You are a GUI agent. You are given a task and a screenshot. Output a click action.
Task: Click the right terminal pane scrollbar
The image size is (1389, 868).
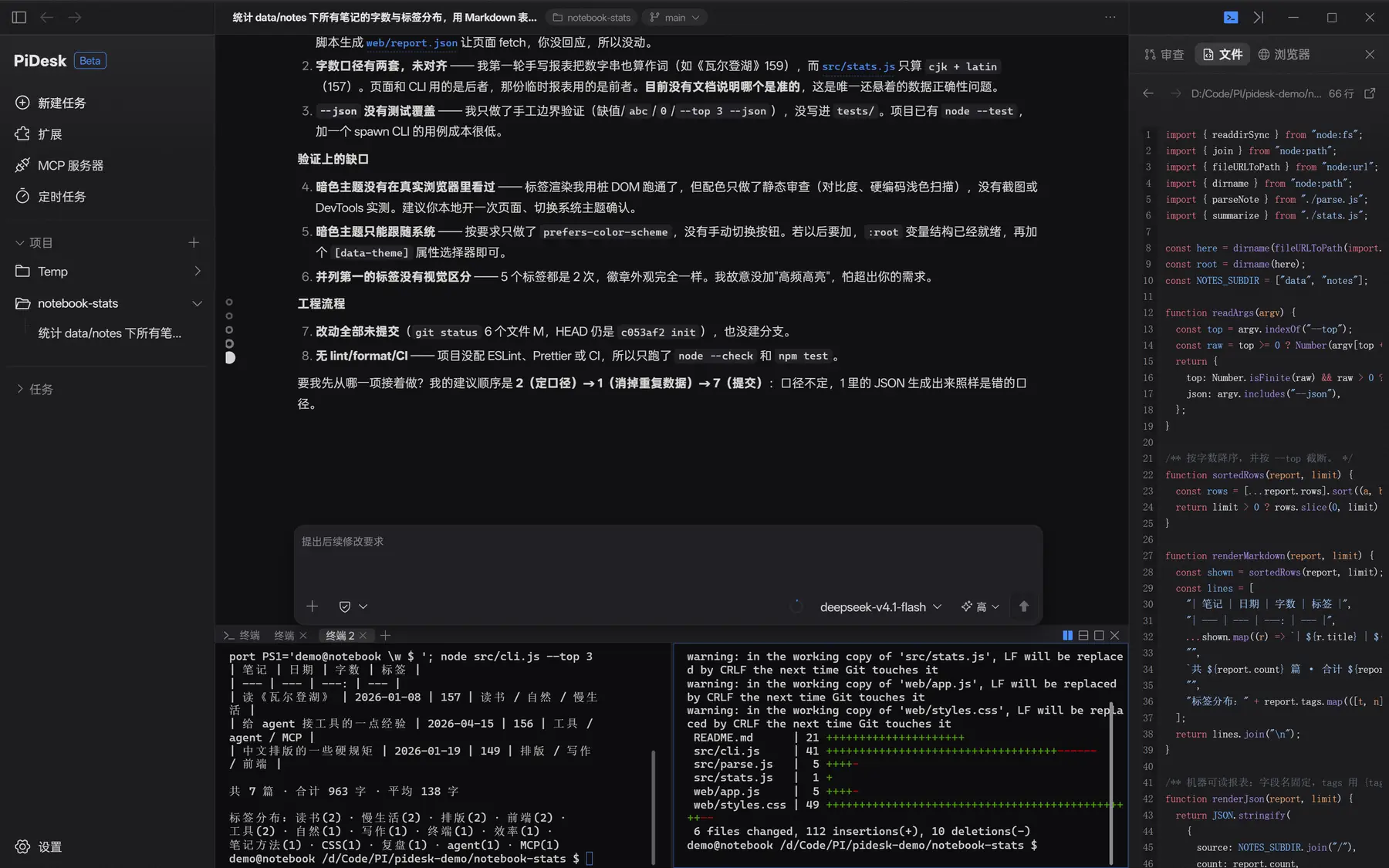click(1111, 782)
